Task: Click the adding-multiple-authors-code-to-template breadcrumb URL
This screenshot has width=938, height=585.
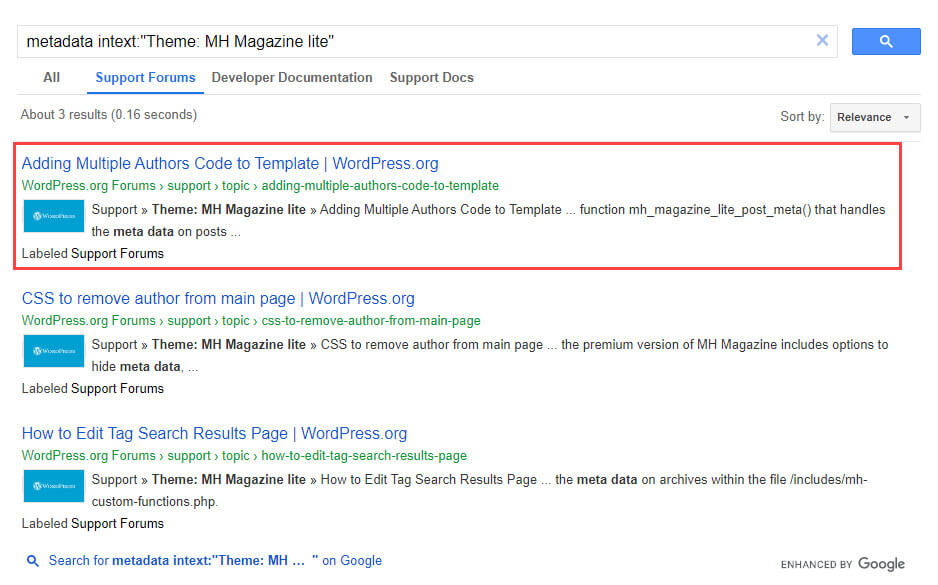Action: tap(380, 185)
